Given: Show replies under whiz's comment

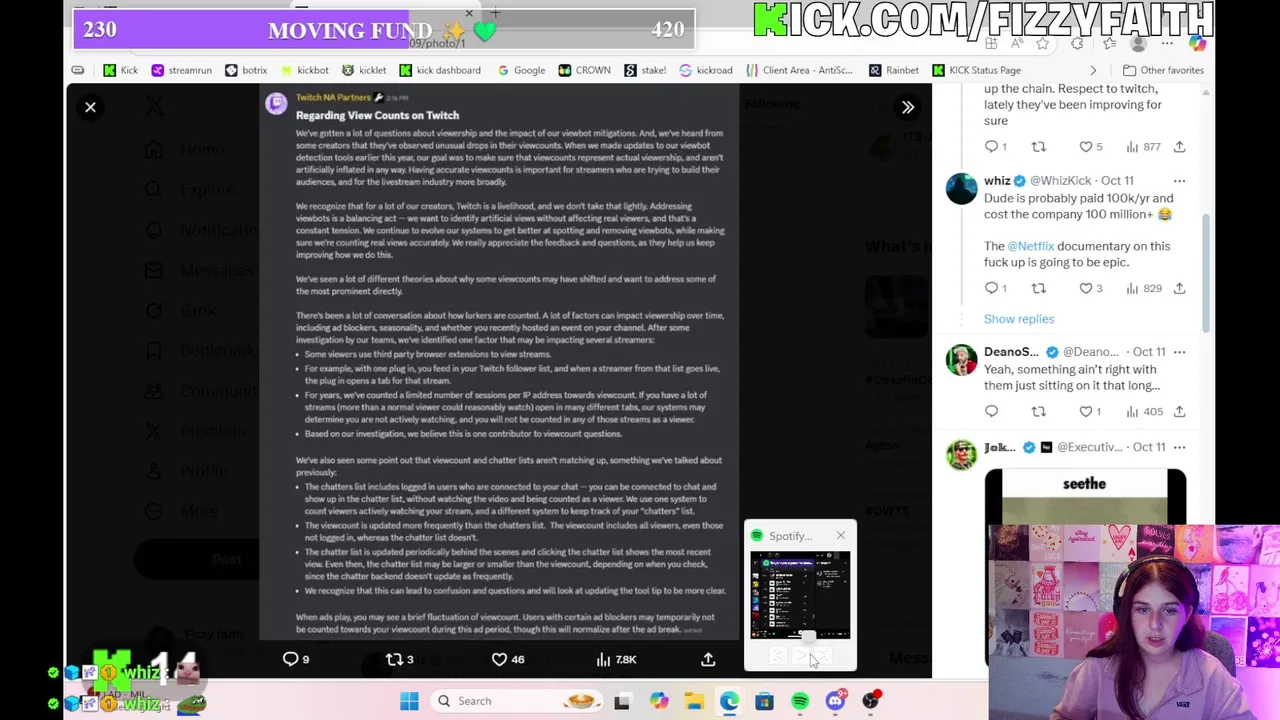Looking at the screenshot, I should [1018, 319].
